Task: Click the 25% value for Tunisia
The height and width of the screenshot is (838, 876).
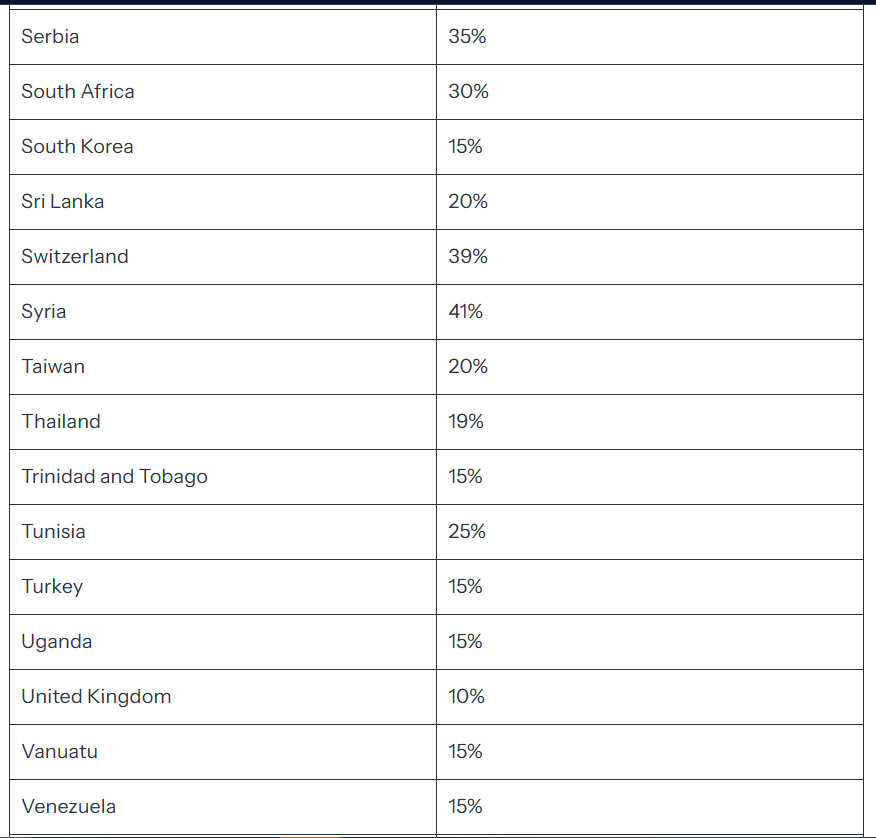Action: pyautogui.click(x=467, y=532)
